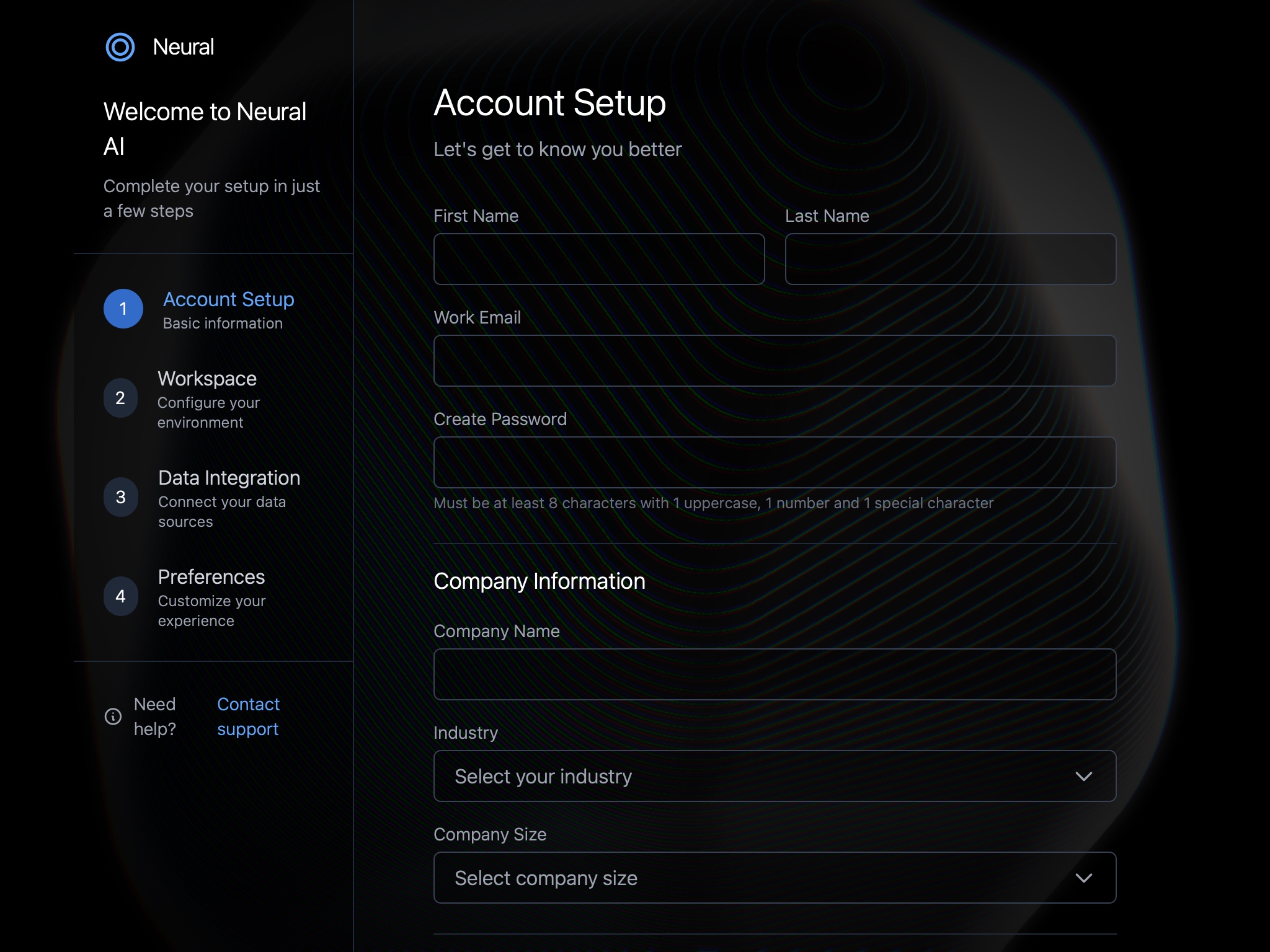Click the step 3 Data Integration circle icon

[121, 496]
